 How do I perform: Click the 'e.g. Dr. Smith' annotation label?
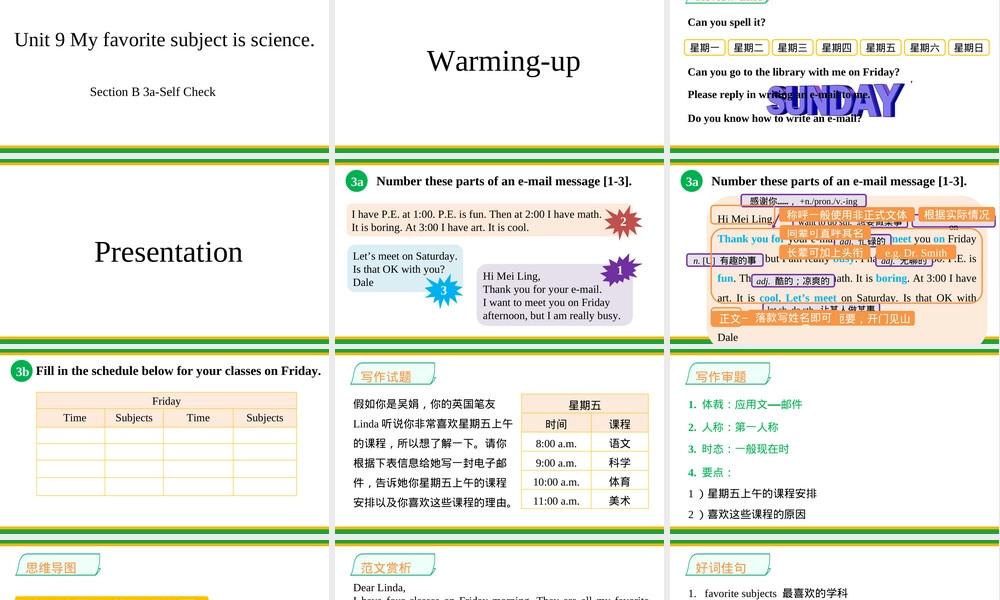point(915,252)
